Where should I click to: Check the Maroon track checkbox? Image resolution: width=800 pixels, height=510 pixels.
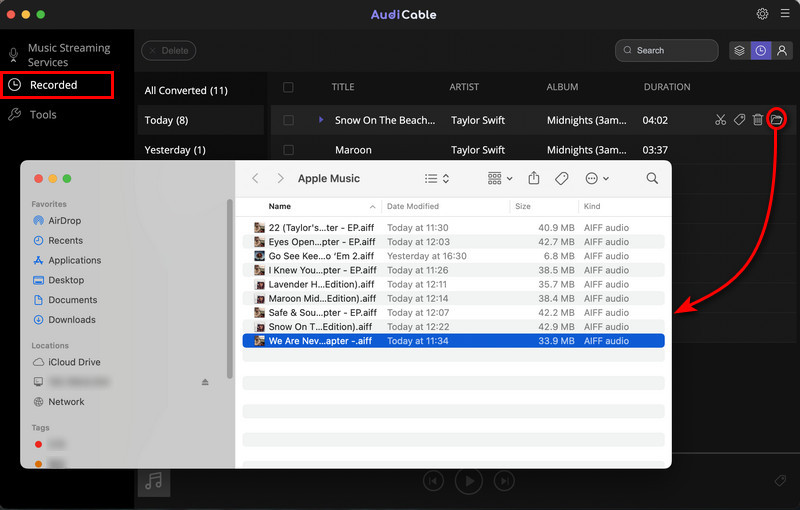click(288, 150)
